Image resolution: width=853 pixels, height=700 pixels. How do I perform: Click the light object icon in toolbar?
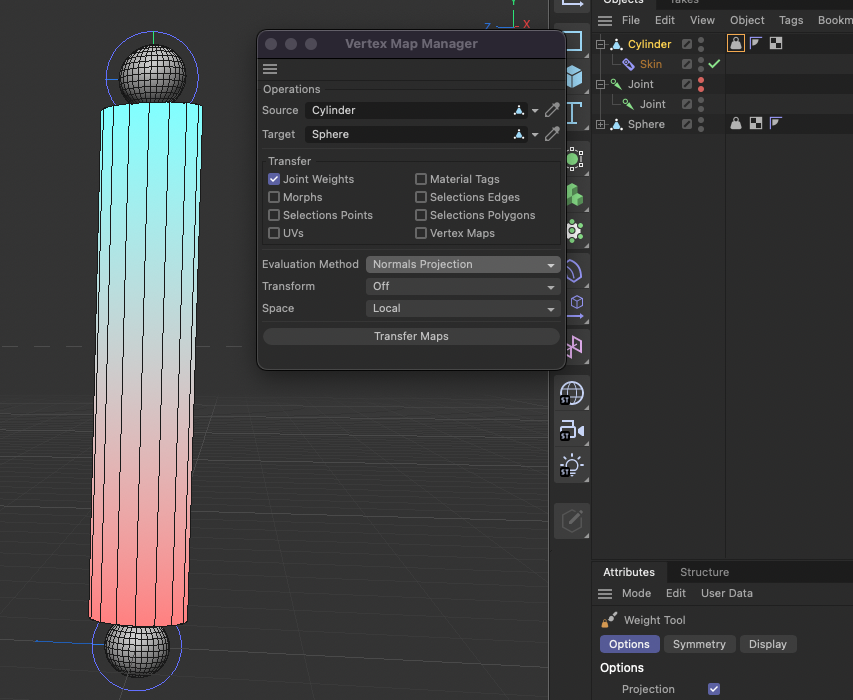coord(573,466)
